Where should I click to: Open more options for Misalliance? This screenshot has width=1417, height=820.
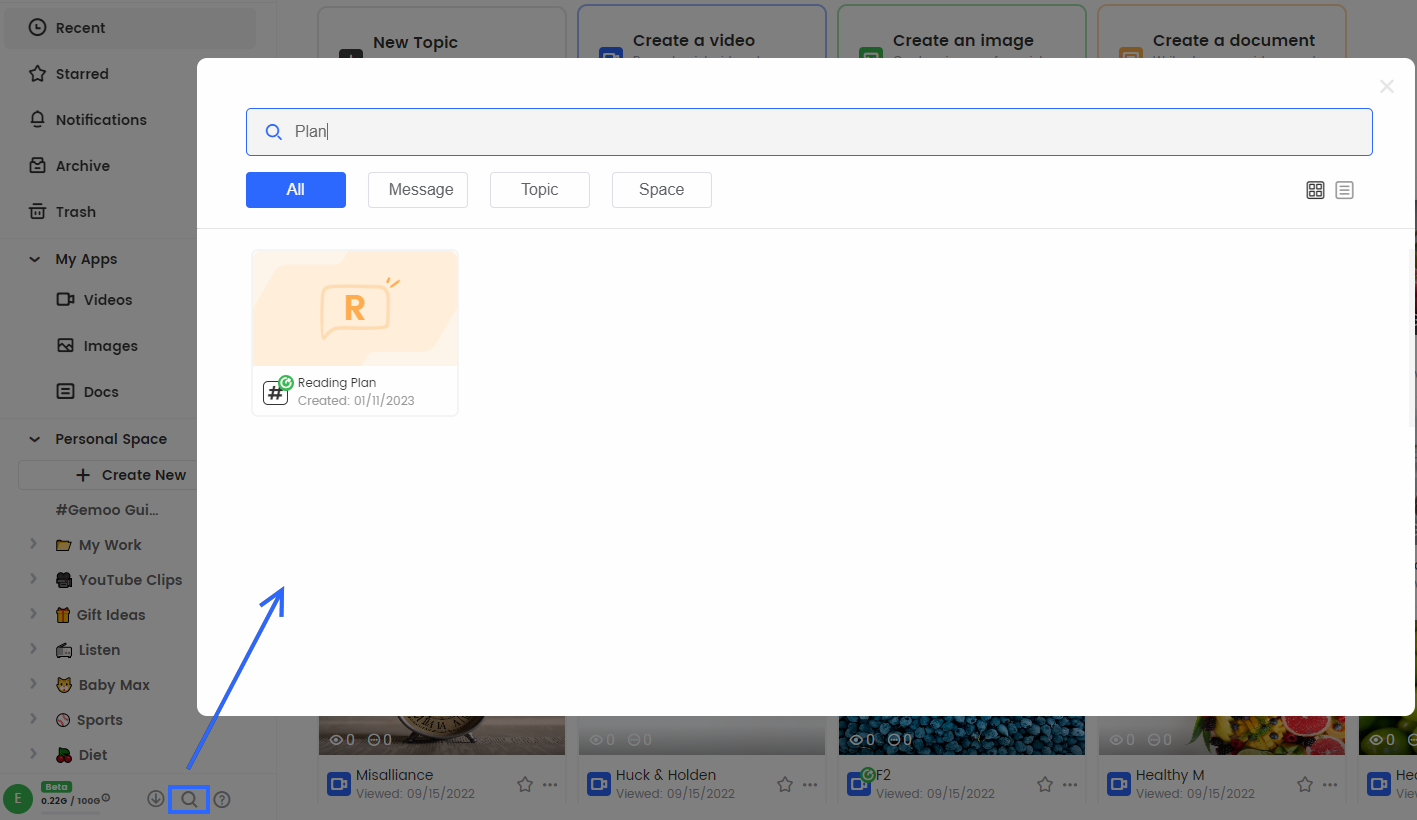(x=550, y=784)
